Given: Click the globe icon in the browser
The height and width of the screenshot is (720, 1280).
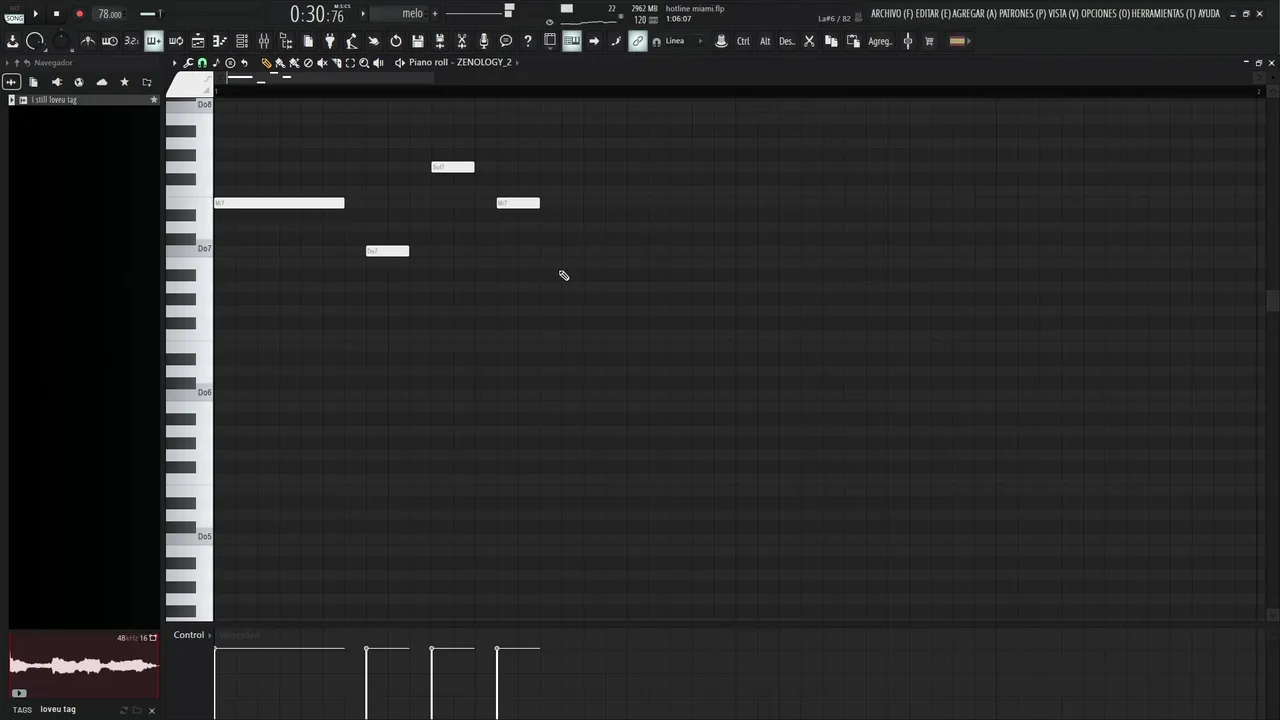Looking at the screenshot, I should [79, 82].
